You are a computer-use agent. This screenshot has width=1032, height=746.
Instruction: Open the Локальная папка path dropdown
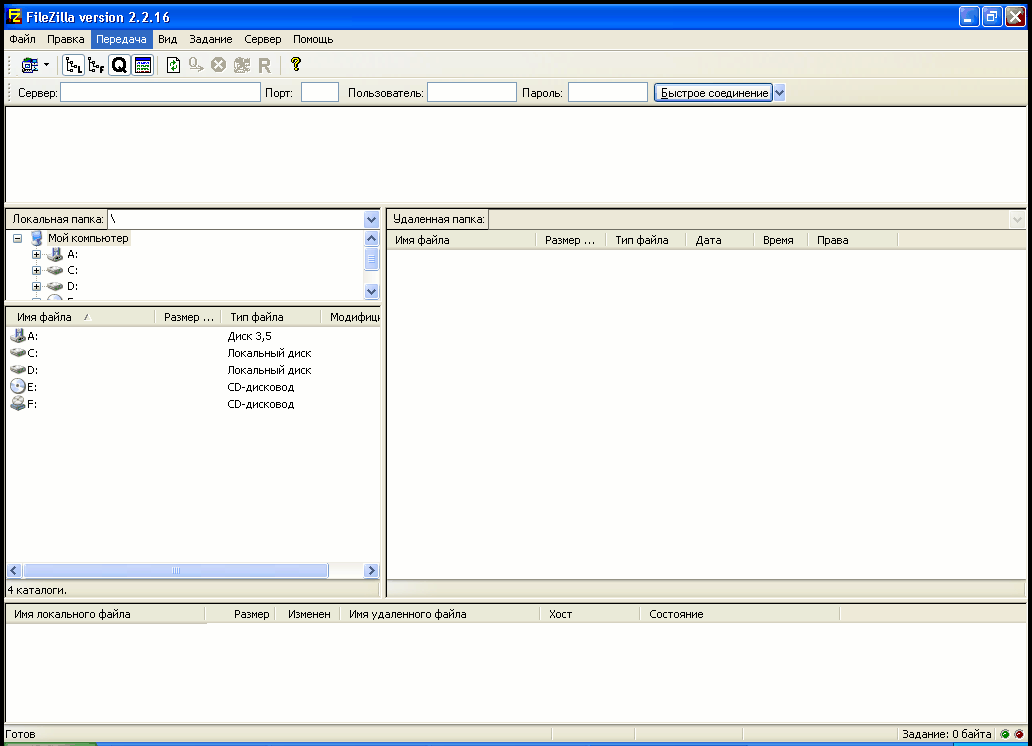click(x=371, y=219)
